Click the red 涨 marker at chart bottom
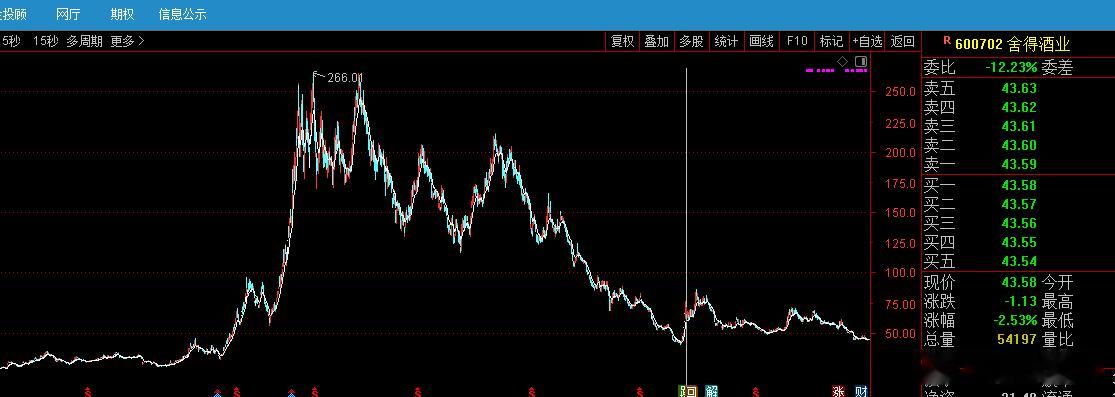This screenshot has height=397, width=1115. pyautogui.click(x=839, y=391)
